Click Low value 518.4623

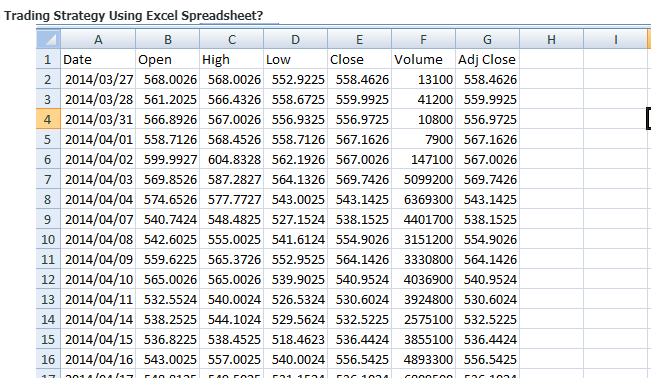point(296,339)
